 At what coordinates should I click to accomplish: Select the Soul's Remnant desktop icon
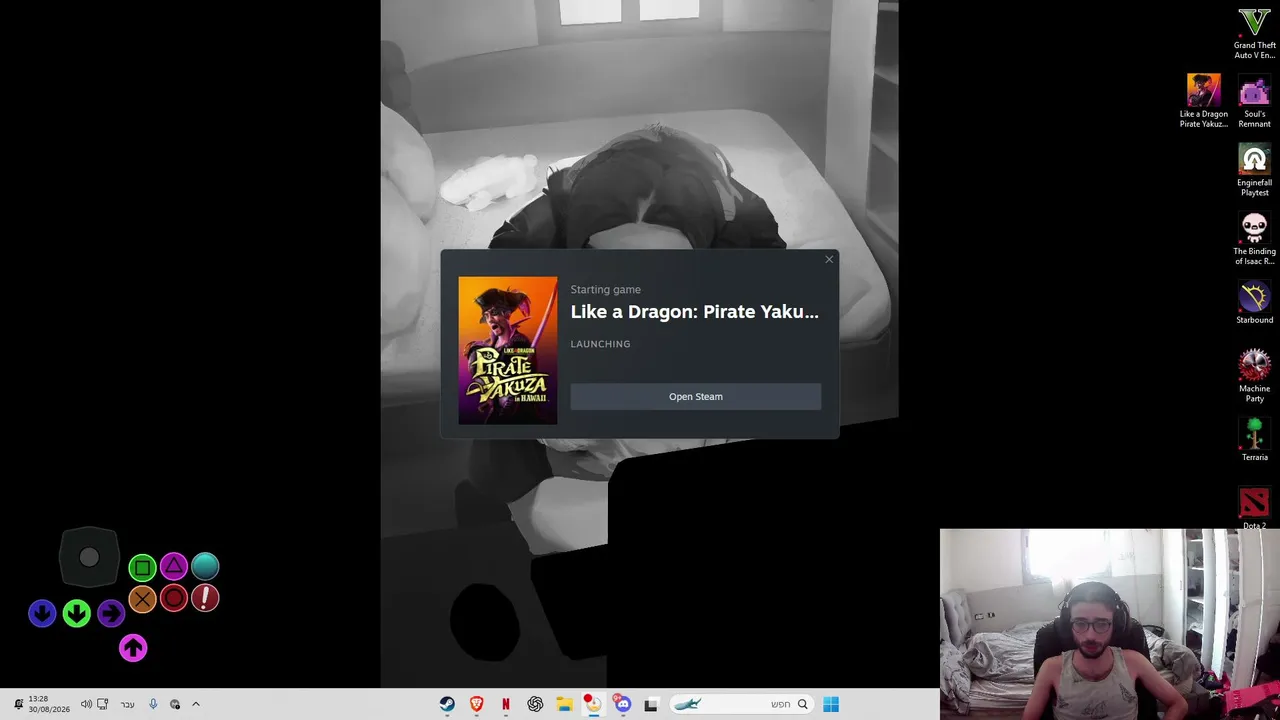pyautogui.click(x=1254, y=101)
